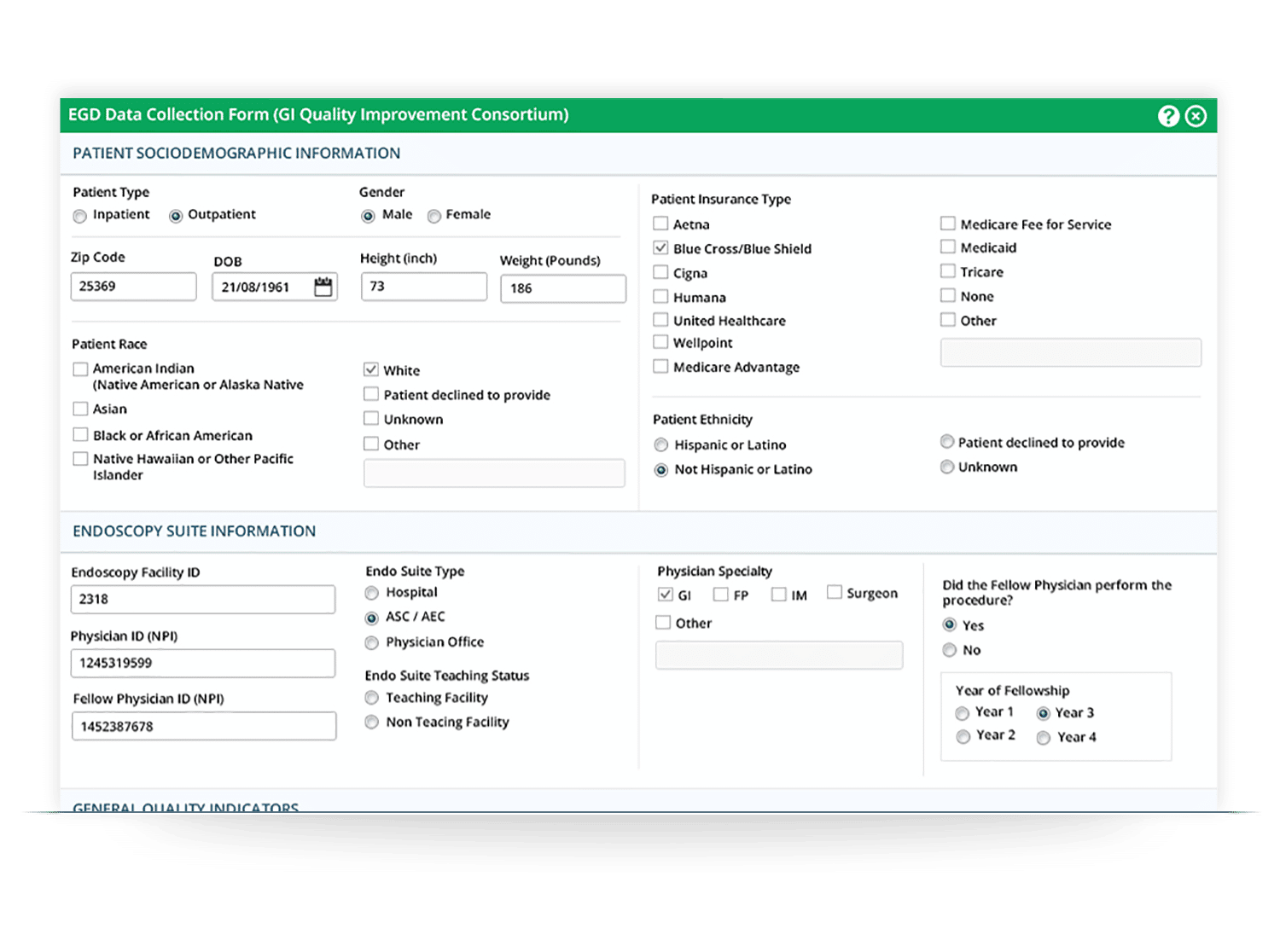Select Non Teaching Facility status
The height and width of the screenshot is (952, 1280).
coord(372,723)
